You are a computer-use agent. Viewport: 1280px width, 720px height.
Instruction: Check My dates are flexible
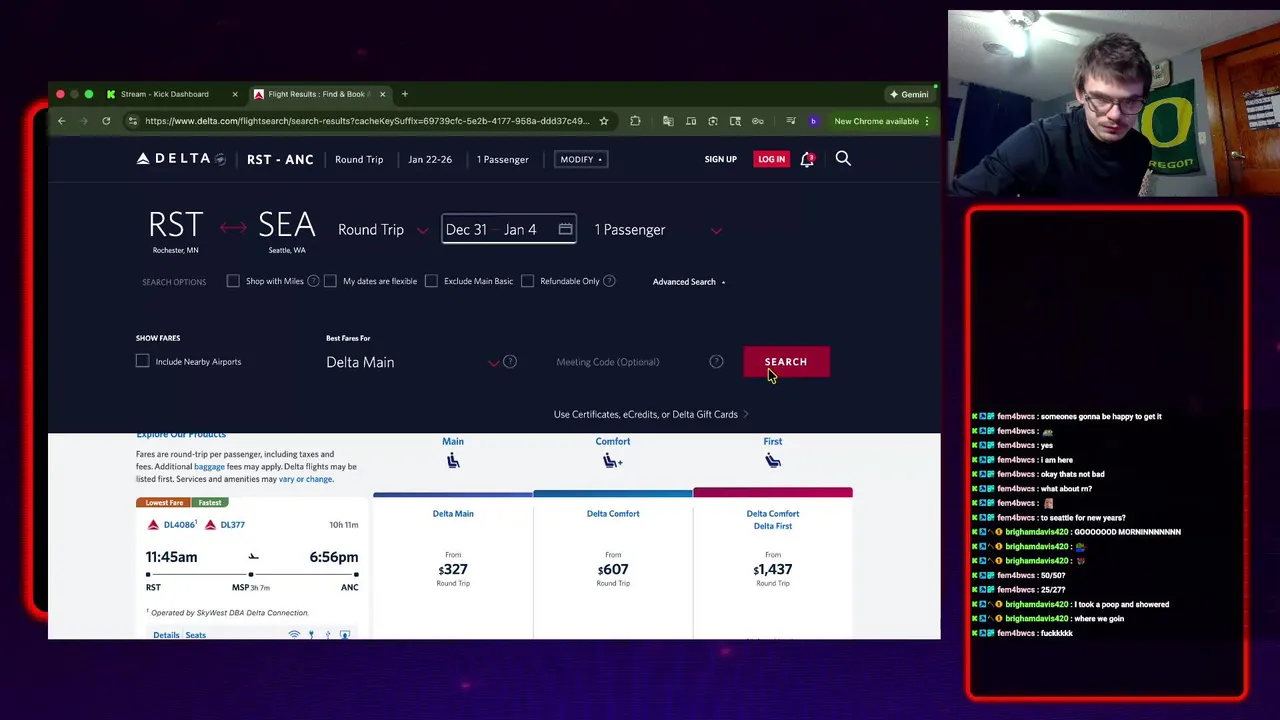(x=330, y=281)
